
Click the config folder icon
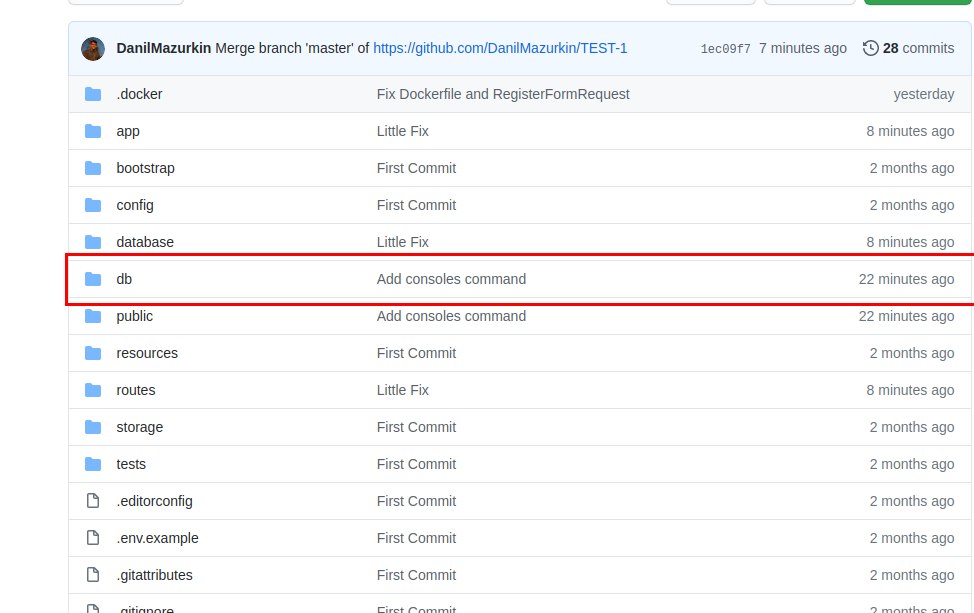[x=93, y=205]
